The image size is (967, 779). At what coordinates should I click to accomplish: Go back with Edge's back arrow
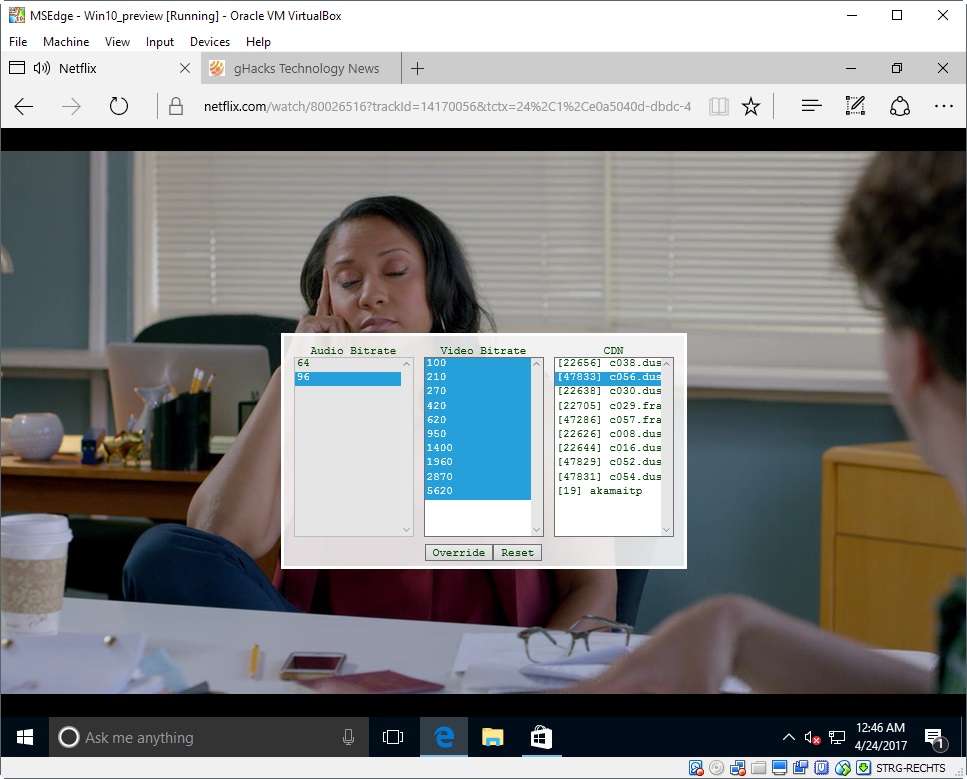(x=23, y=107)
